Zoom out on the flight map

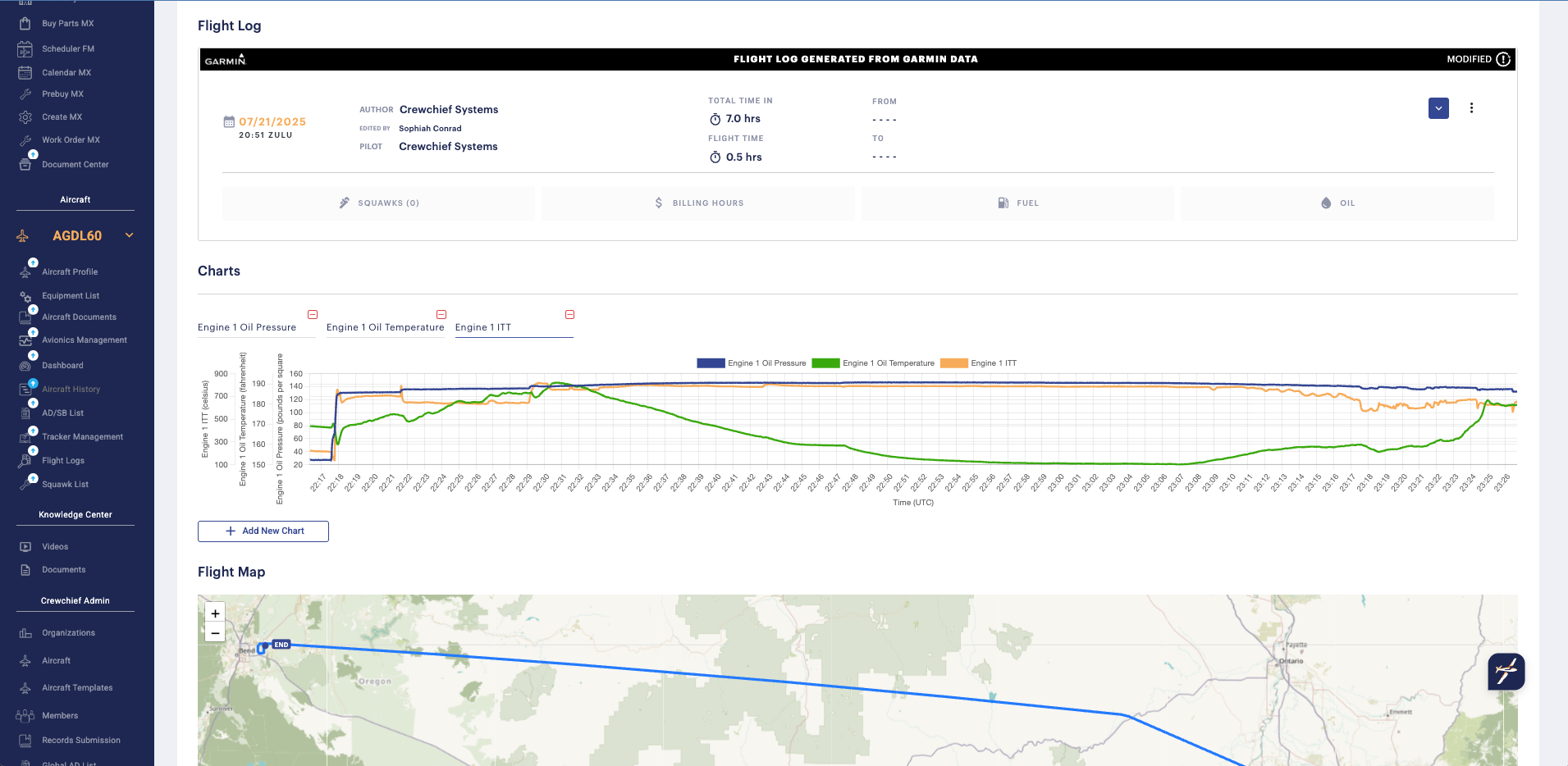click(215, 633)
